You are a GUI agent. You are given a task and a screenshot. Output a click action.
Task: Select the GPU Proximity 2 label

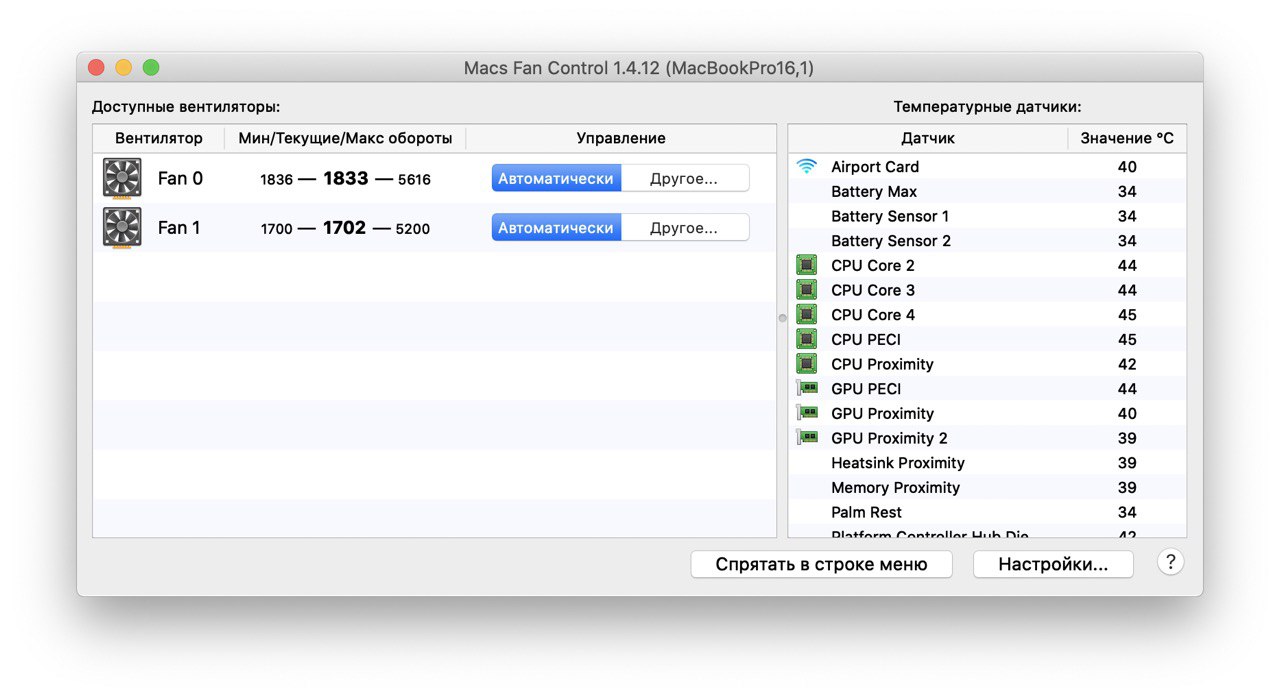pos(889,438)
